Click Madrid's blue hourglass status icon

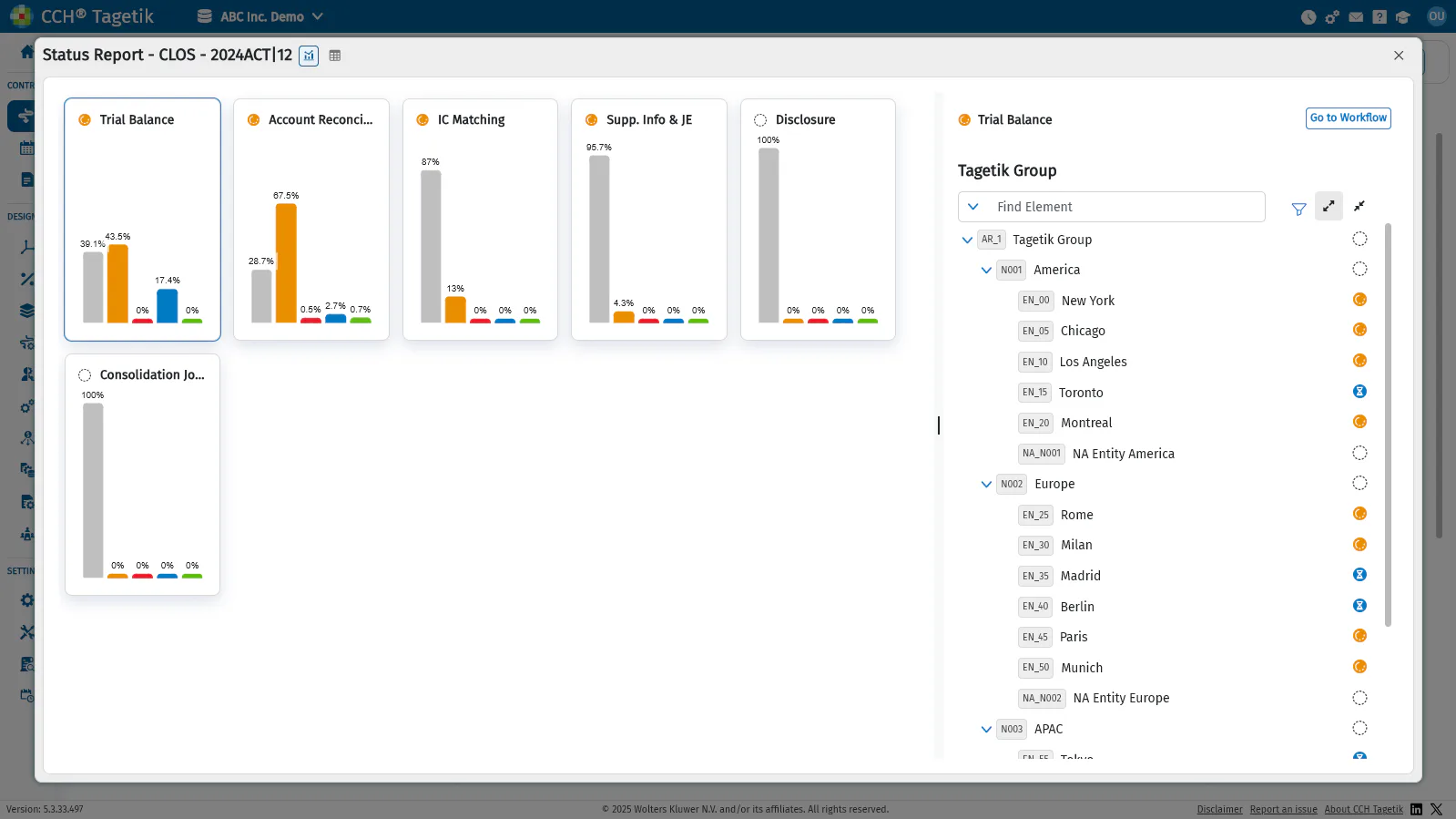pos(1359,575)
